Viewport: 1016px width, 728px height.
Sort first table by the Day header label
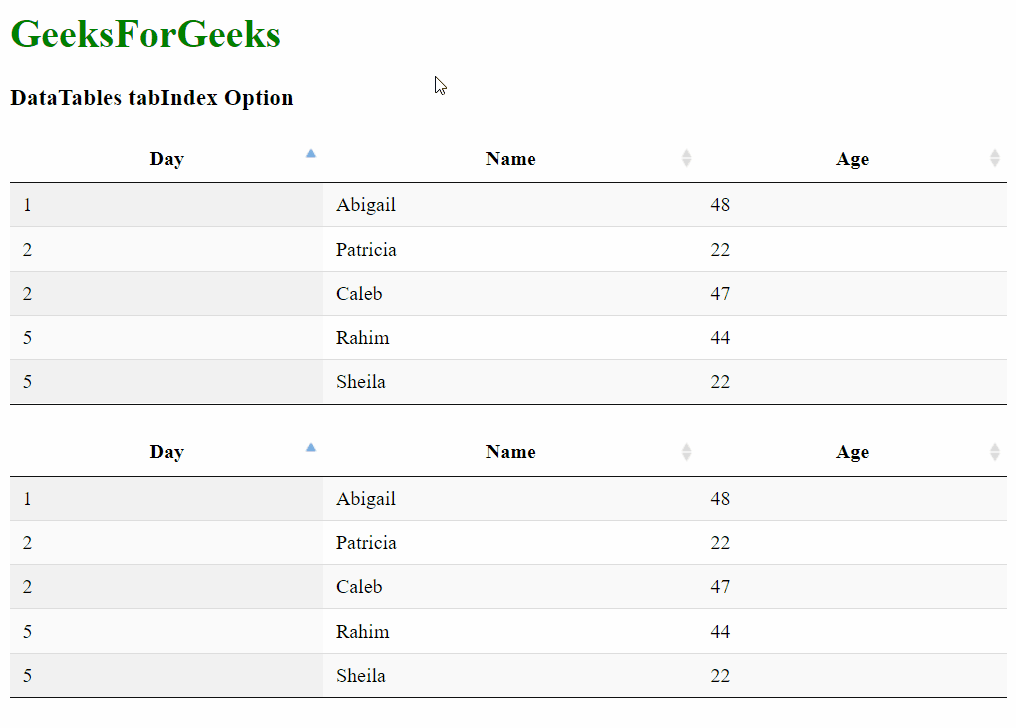(167, 159)
